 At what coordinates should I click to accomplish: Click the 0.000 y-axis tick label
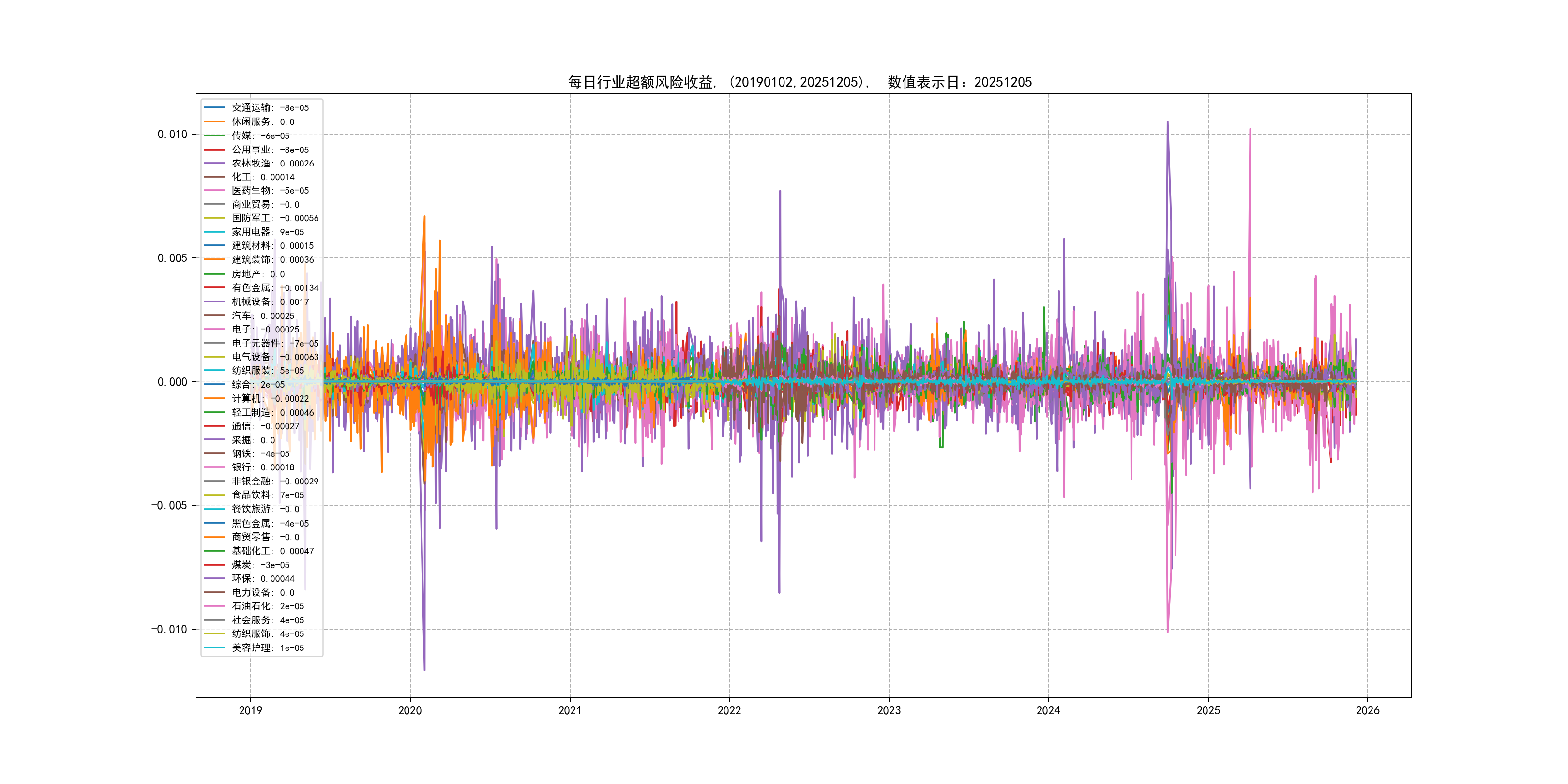point(172,382)
